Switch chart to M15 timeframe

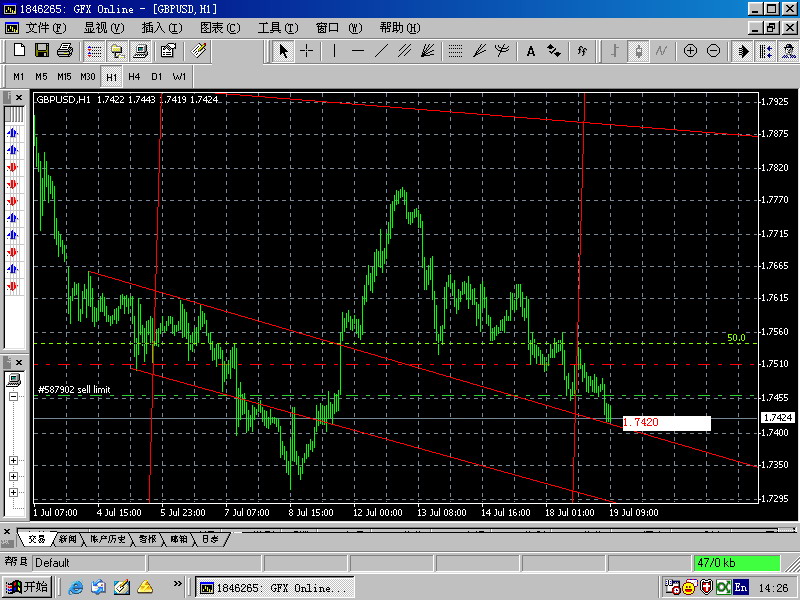(64, 76)
